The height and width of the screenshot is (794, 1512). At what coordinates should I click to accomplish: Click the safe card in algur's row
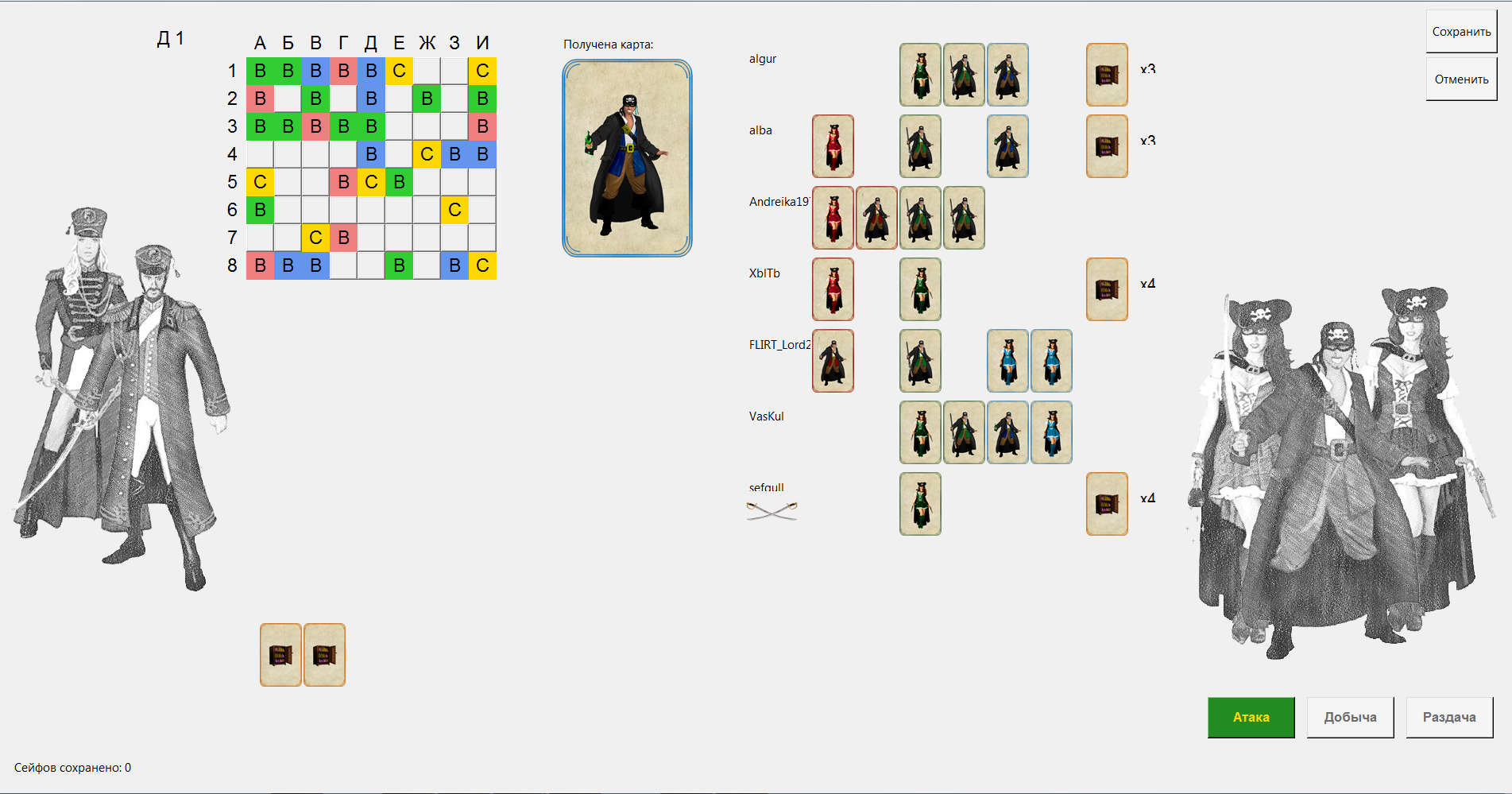pos(1107,75)
